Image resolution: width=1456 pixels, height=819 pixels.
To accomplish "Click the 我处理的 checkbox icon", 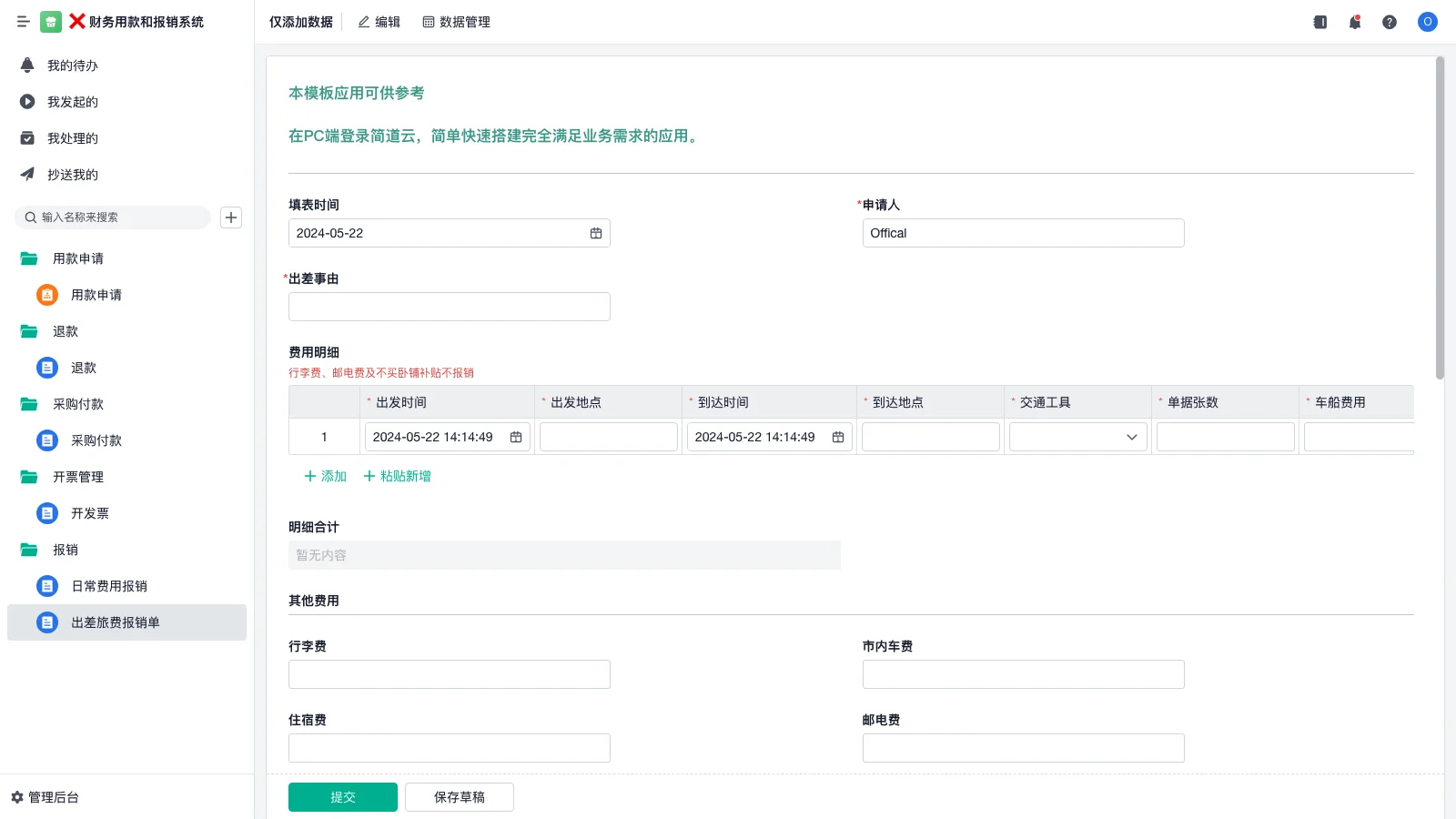I will click(x=27, y=138).
